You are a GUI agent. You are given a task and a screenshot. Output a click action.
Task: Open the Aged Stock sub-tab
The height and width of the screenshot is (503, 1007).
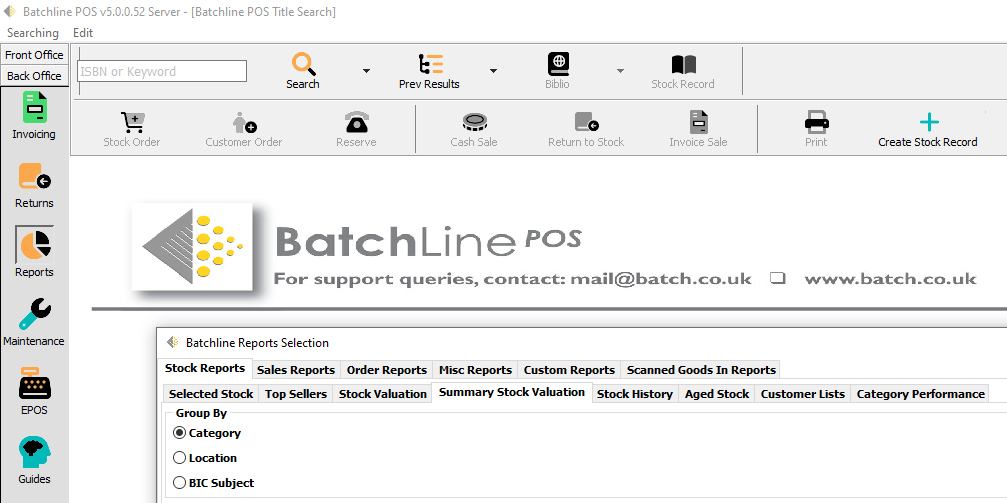[717, 394]
